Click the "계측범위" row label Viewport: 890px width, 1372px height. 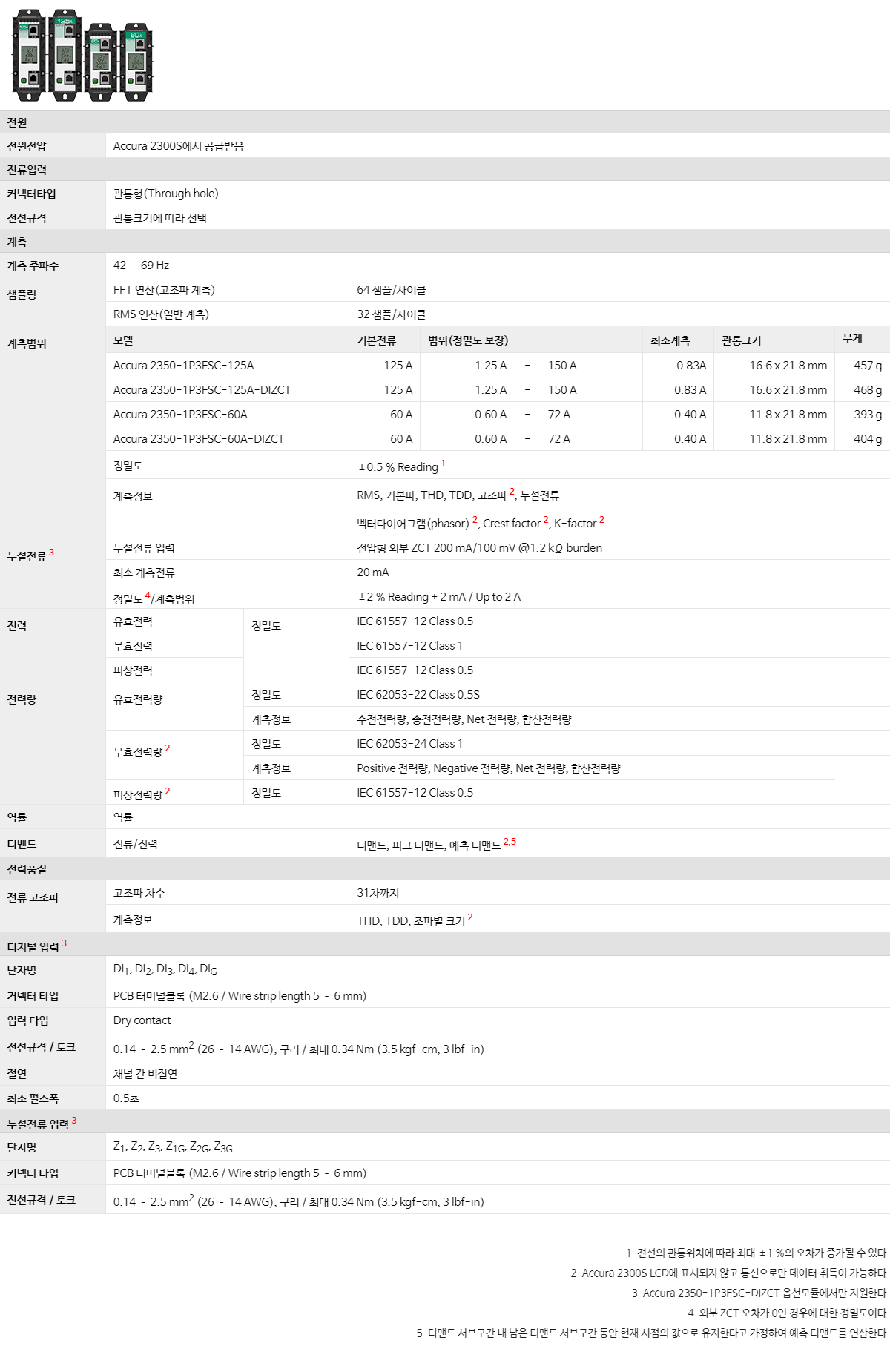(x=27, y=343)
